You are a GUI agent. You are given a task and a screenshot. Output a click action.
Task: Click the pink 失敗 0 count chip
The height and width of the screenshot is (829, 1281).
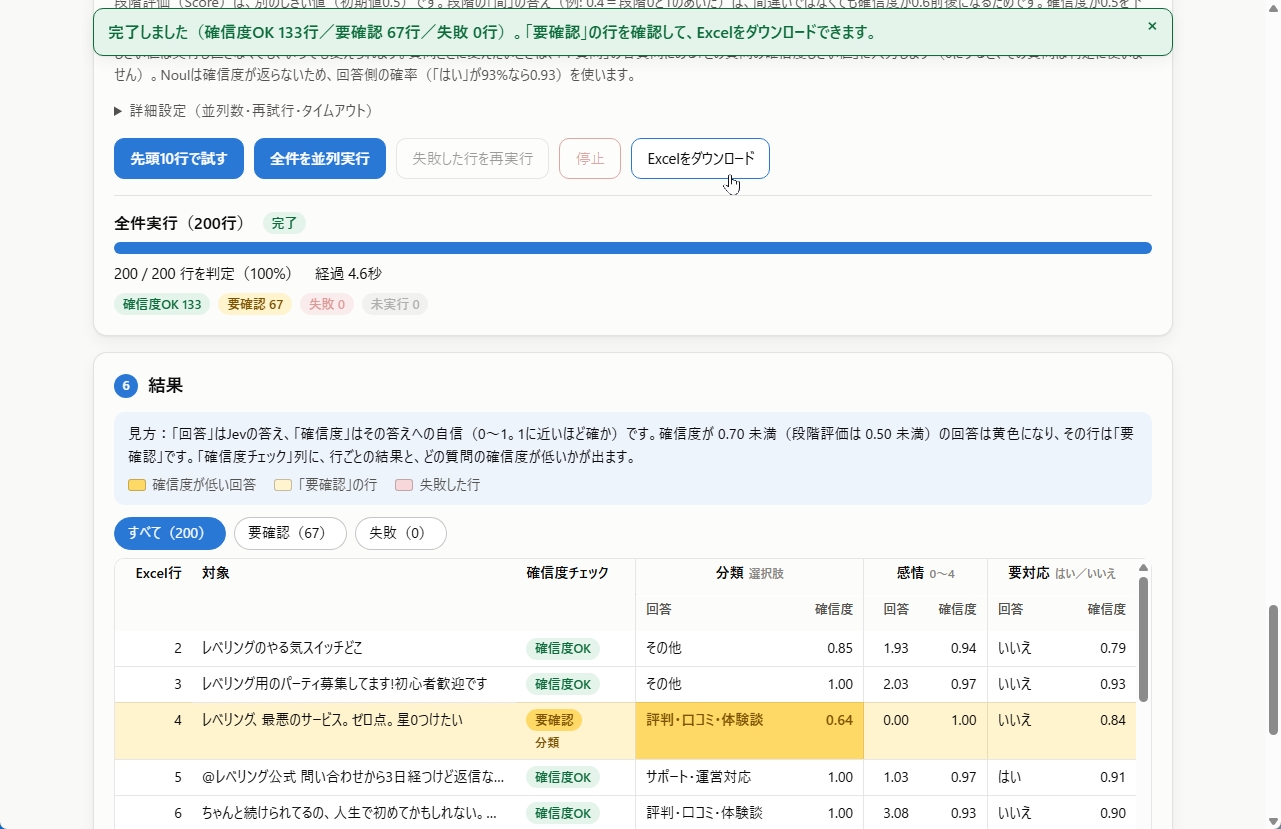coord(327,304)
